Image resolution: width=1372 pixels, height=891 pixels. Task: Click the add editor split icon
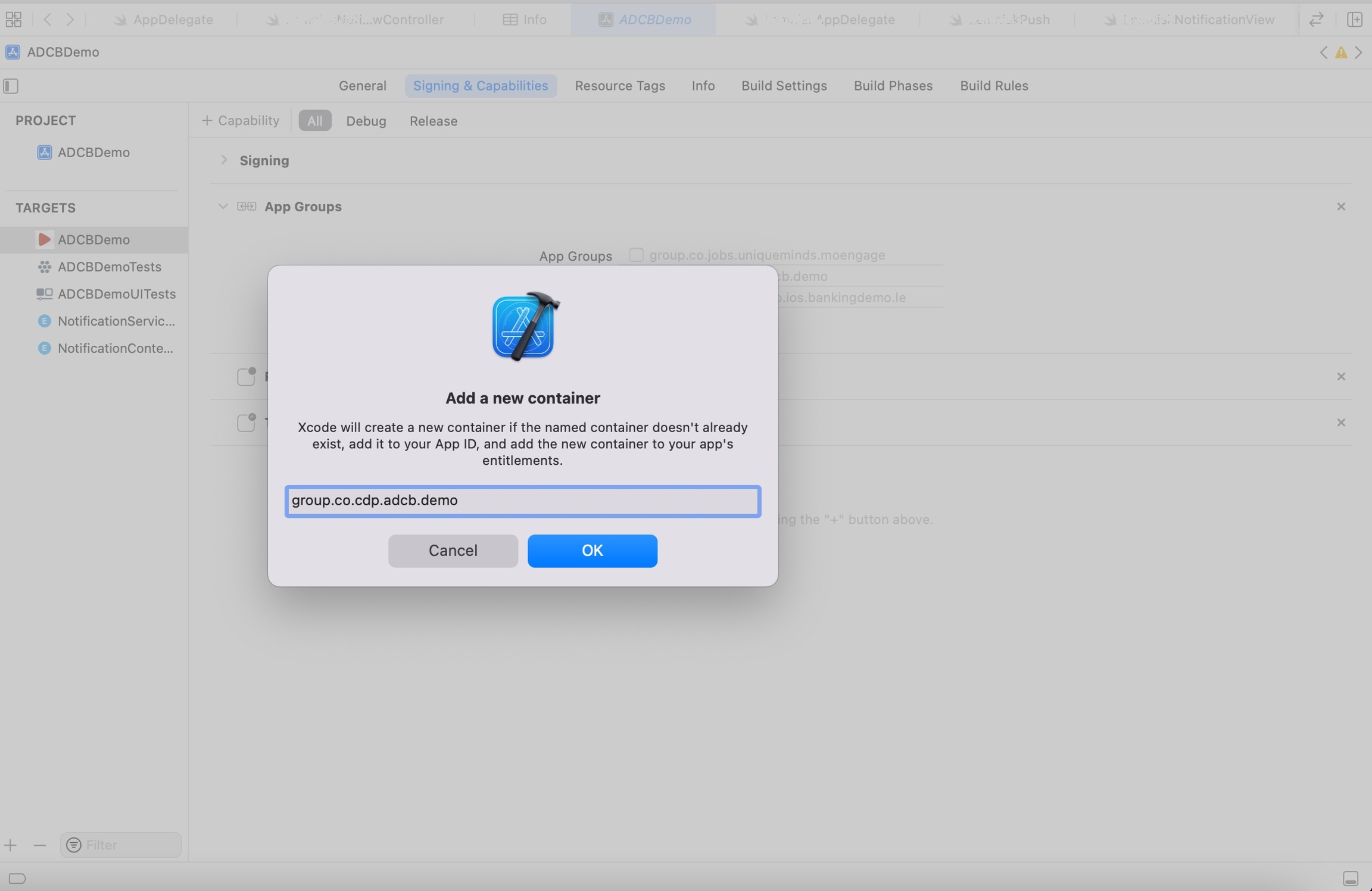click(x=1355, y=19)
